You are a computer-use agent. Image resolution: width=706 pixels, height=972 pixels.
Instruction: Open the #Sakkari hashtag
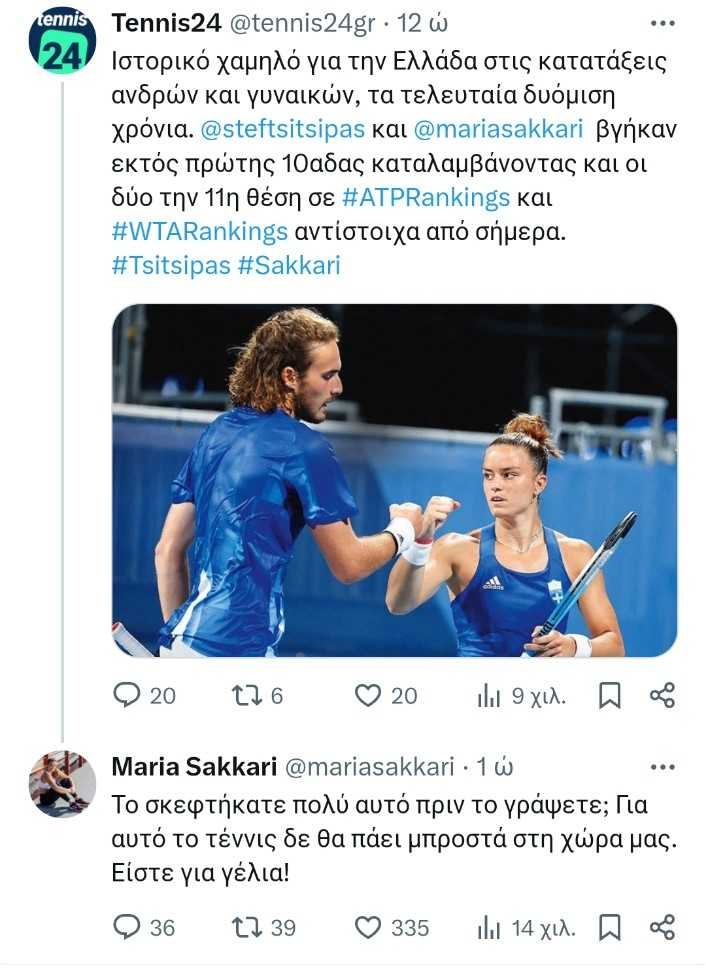289,266
